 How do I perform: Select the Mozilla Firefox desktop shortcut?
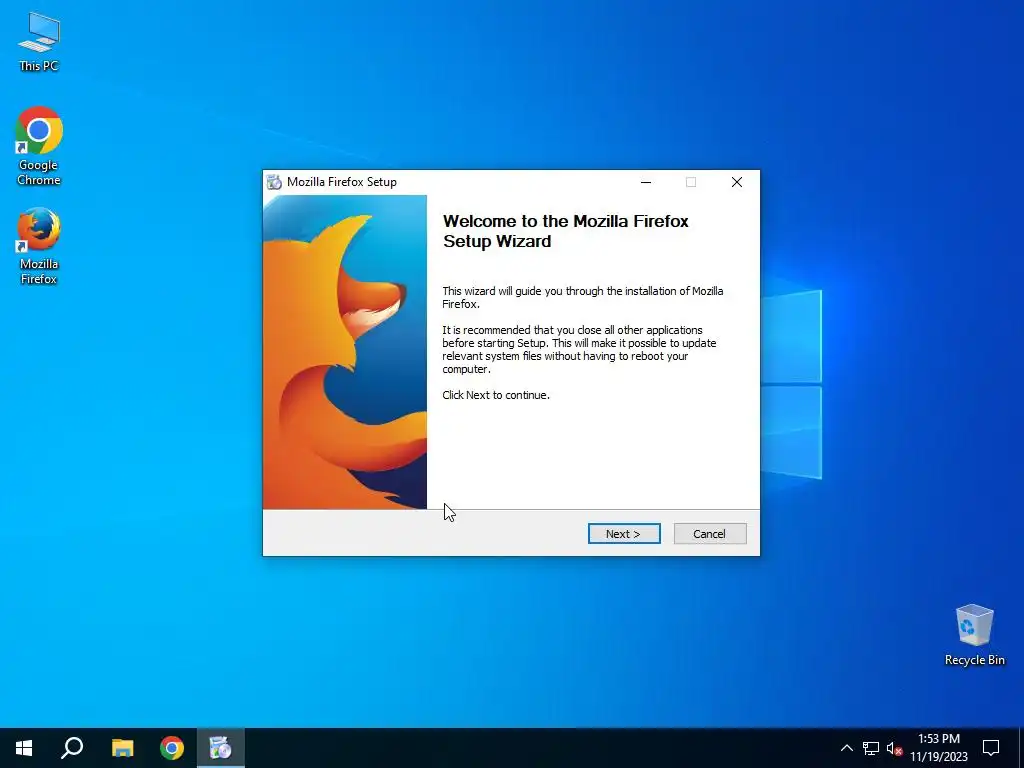(x=39, y=246)
